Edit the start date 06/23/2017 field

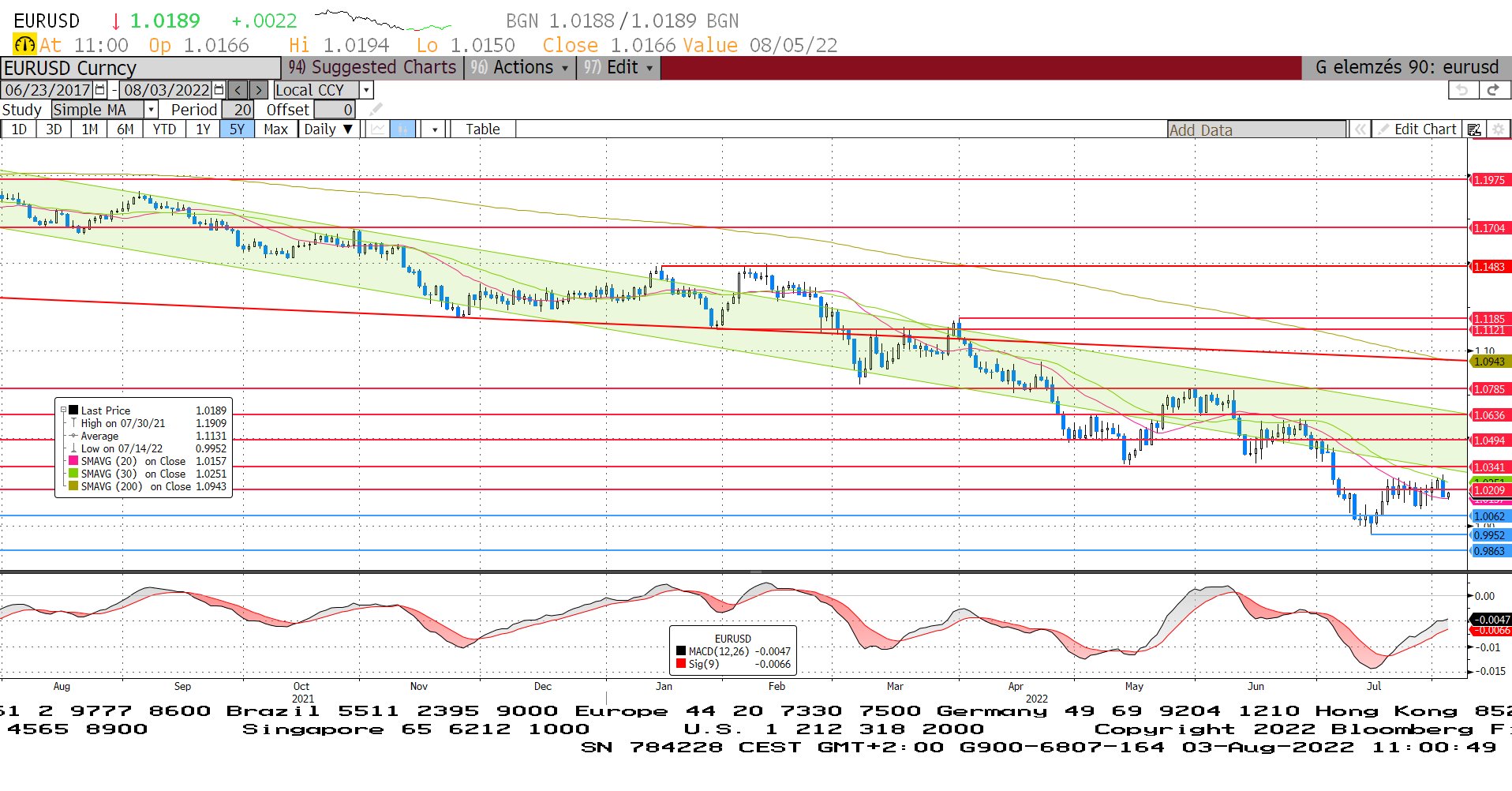(47, 90)
